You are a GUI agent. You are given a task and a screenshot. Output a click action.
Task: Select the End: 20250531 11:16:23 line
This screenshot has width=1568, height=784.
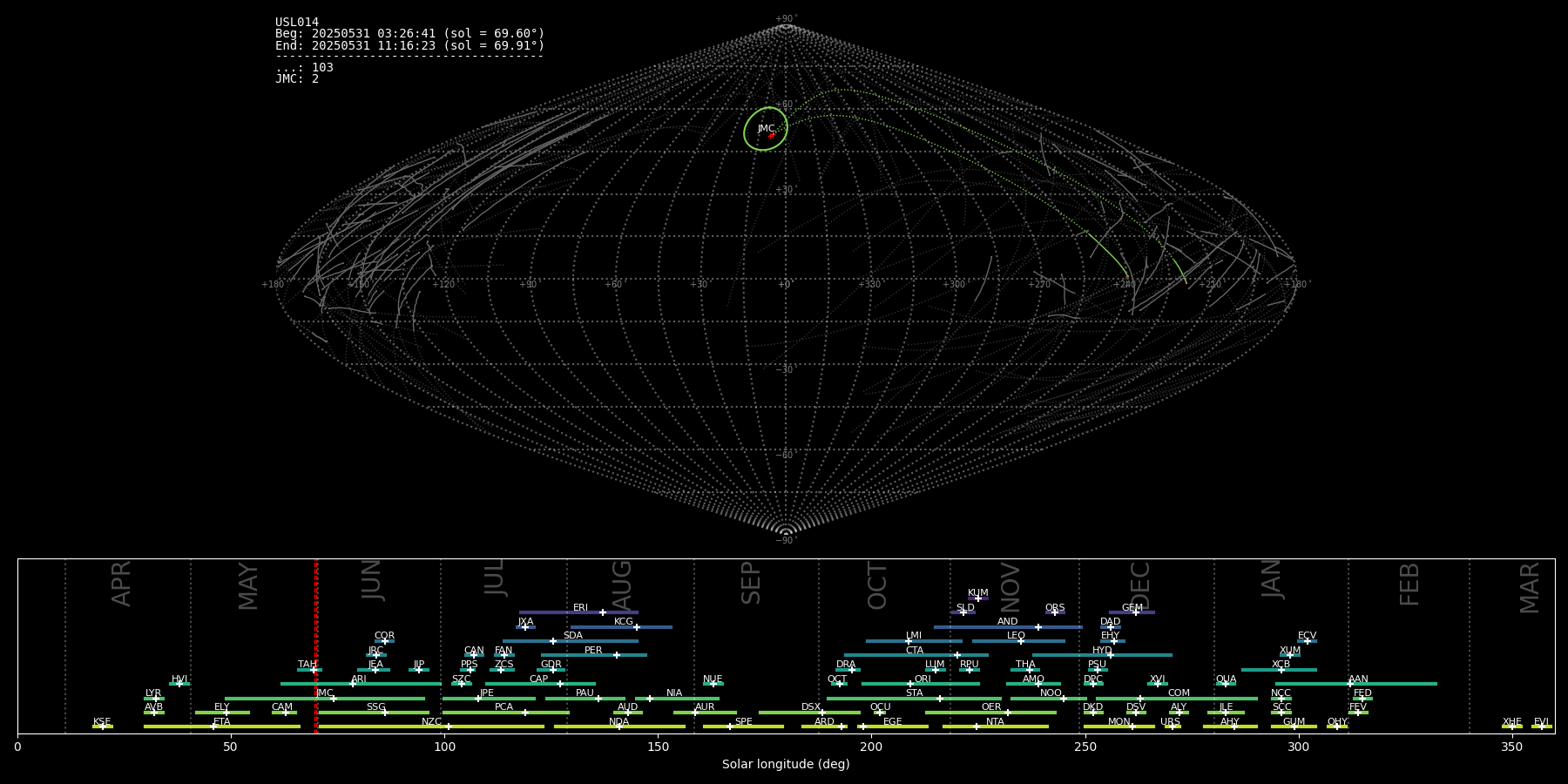[409, 45]
